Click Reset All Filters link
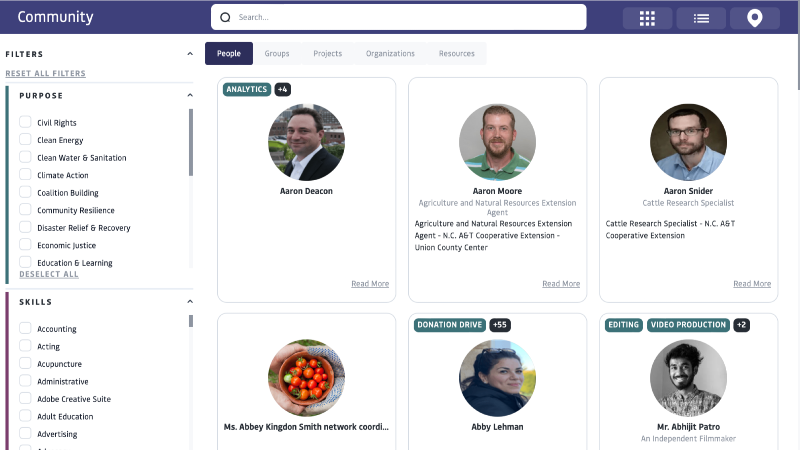This screenshot has height=450, width=800. (x=45, y=73)
